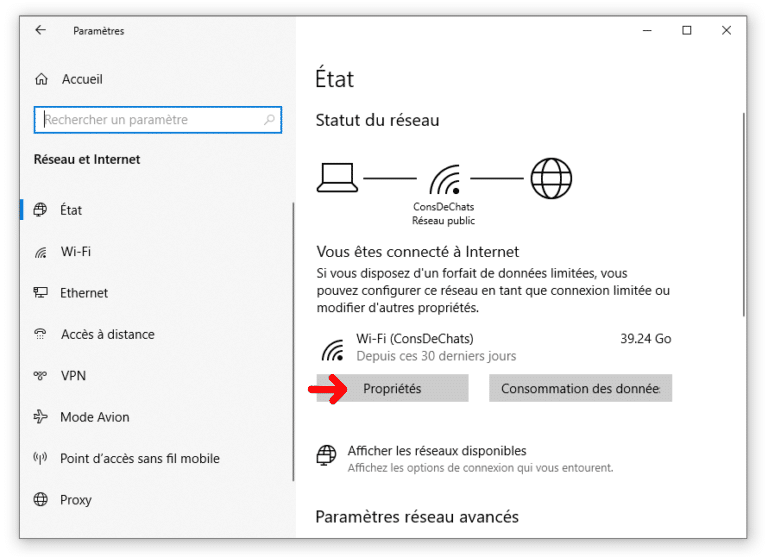
Task: Open the Proxy settings section
Action: click(x=76, y=500)
